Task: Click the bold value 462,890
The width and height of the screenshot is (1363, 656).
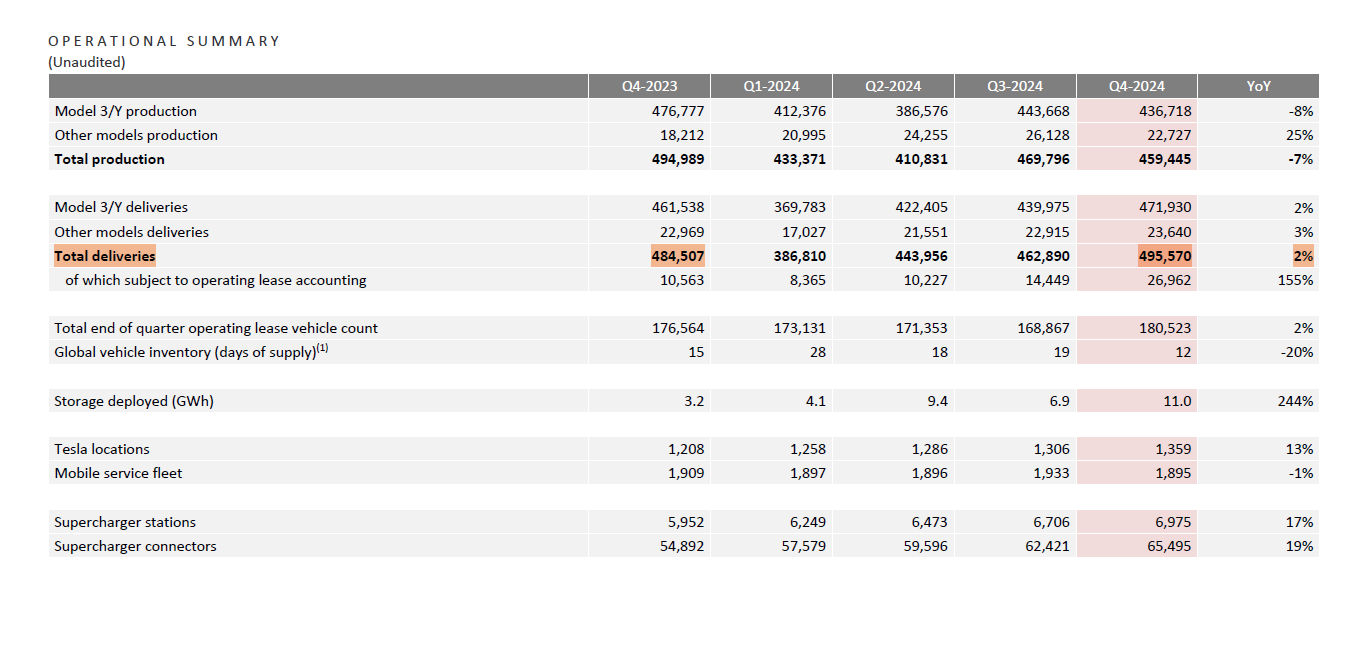Action: click(1044, 256)
